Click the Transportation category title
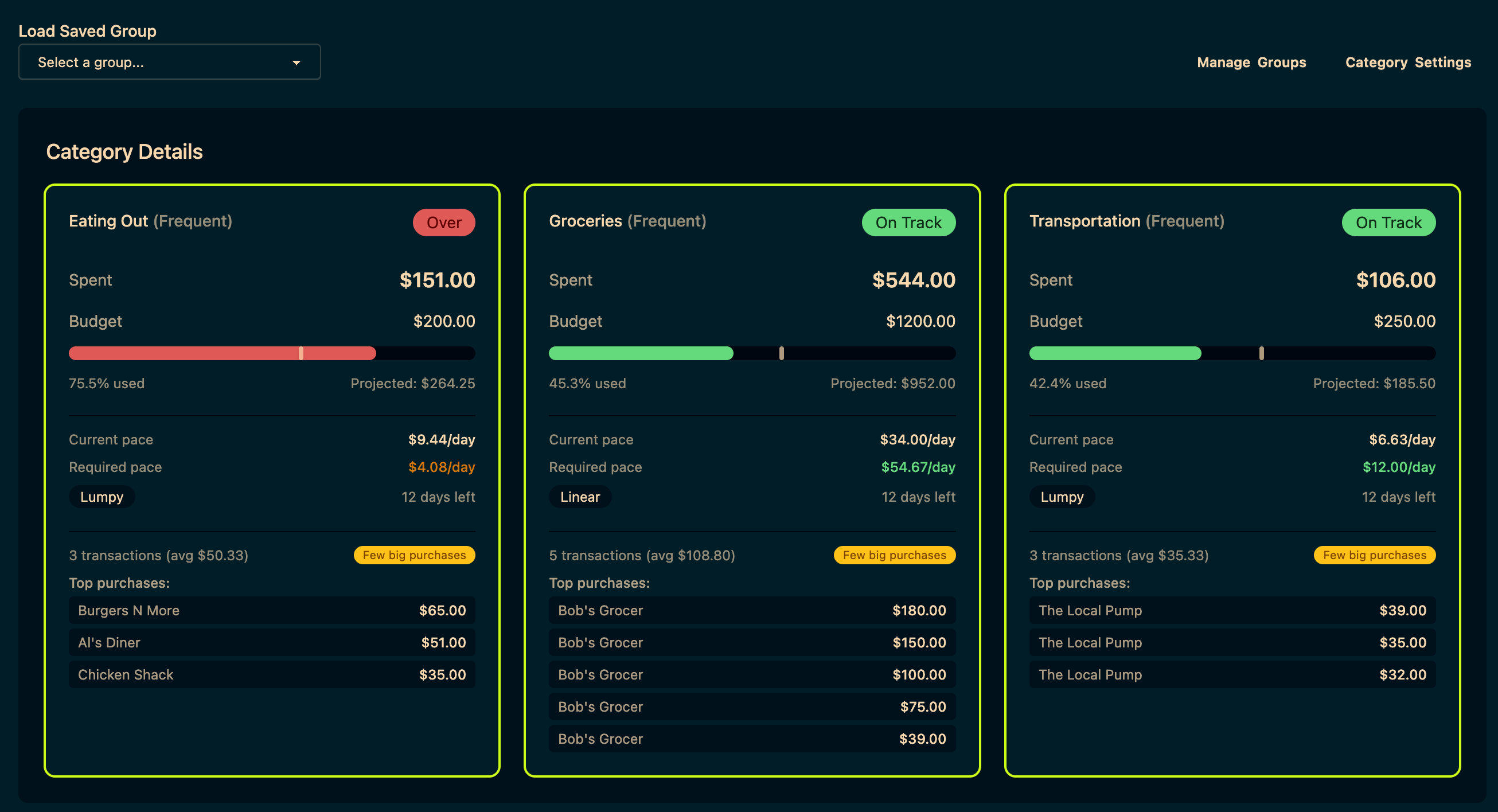The image size is (1498, 812). coord(1085,221)
